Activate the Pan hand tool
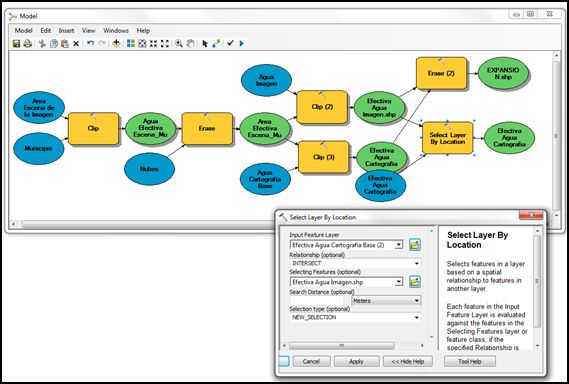569x384 pixels. [190, 44]
